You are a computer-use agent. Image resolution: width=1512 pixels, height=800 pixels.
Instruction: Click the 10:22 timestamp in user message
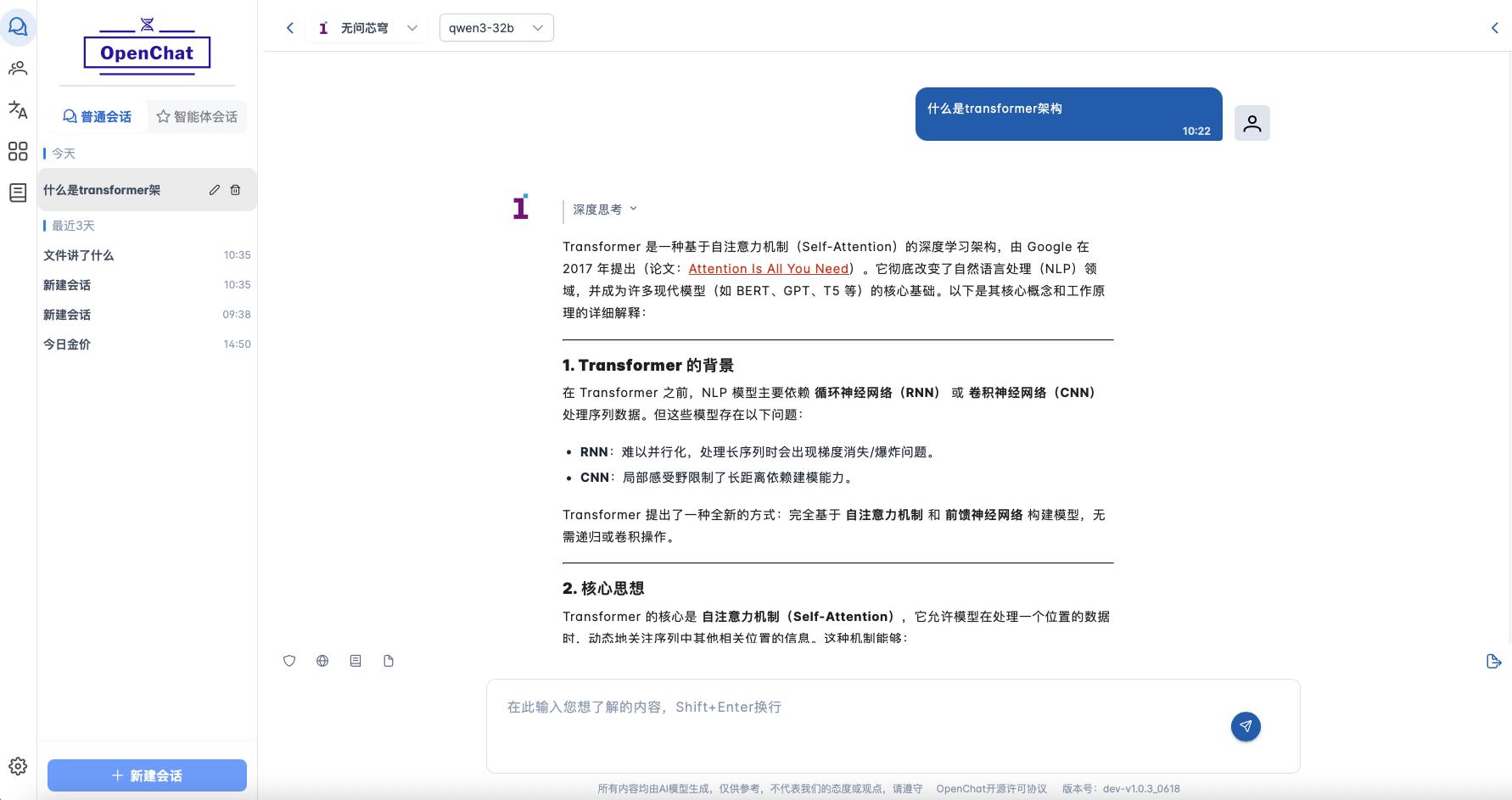(1196, 131)
